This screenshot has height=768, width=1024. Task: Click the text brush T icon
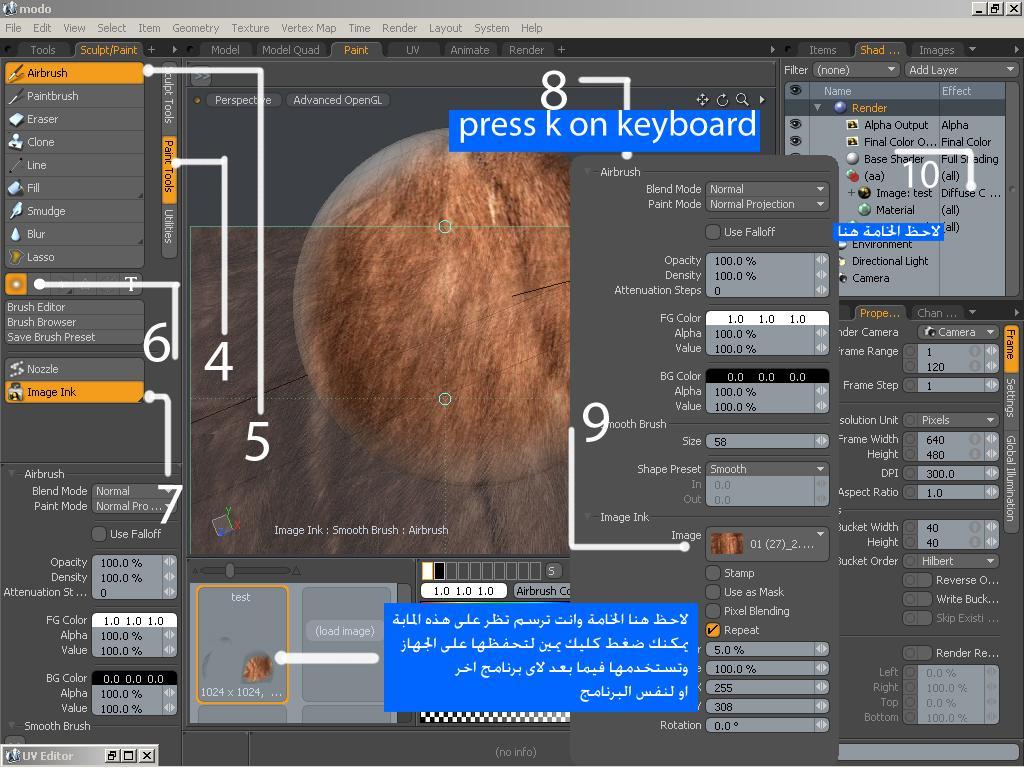pyautogui.click(x=131, y=284)
